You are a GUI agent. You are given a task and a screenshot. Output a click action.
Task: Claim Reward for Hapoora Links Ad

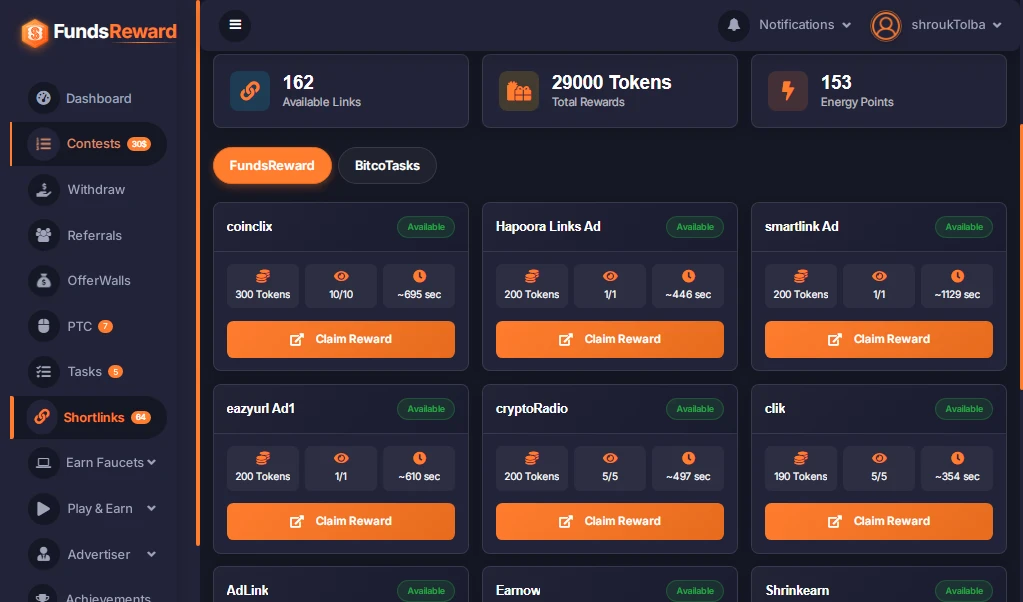[x=609, y=339]
